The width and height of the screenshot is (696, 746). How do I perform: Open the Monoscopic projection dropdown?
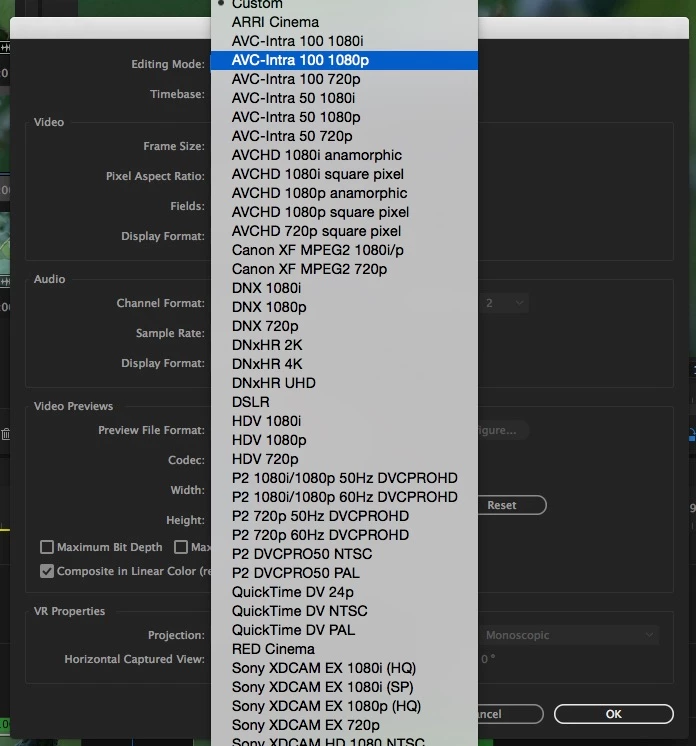point(569,635)
